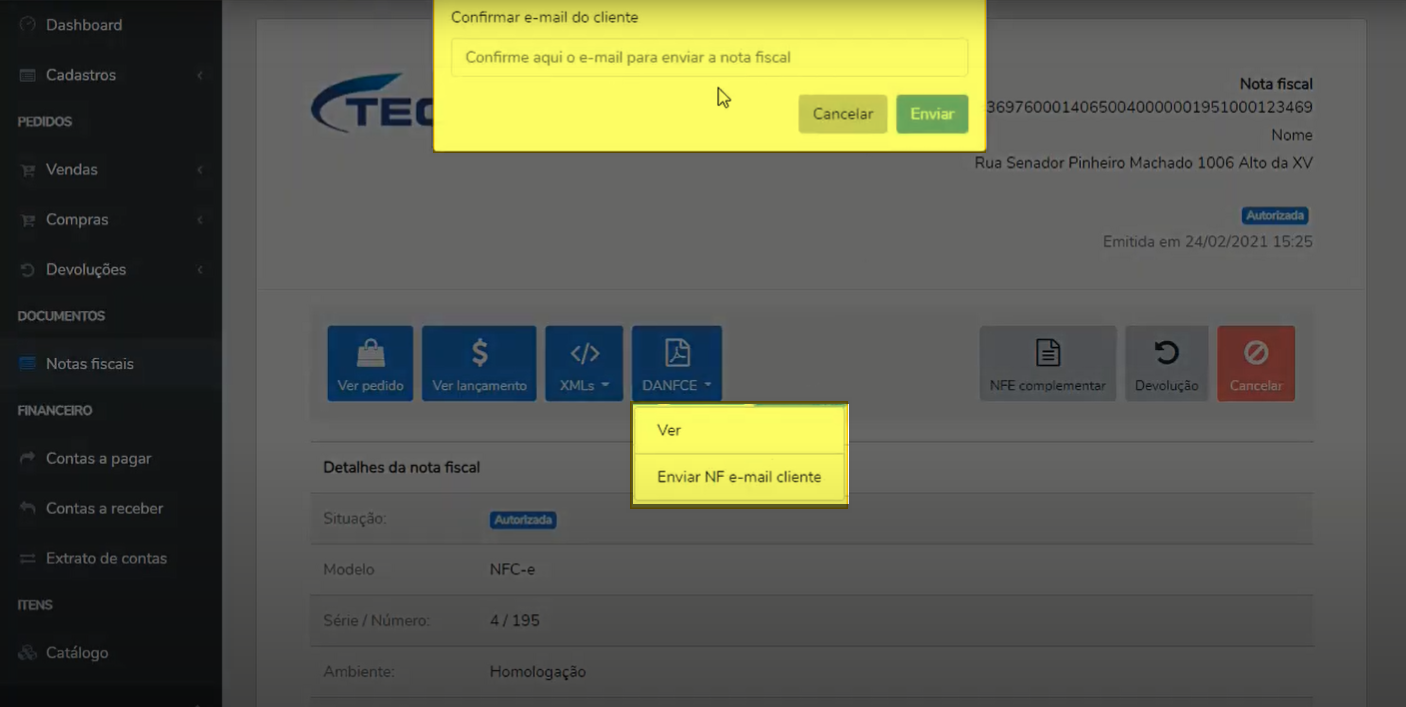The image size is (1406, 707).
Task: Expand the Compras submenu chevron
Action: click(200, 220)
